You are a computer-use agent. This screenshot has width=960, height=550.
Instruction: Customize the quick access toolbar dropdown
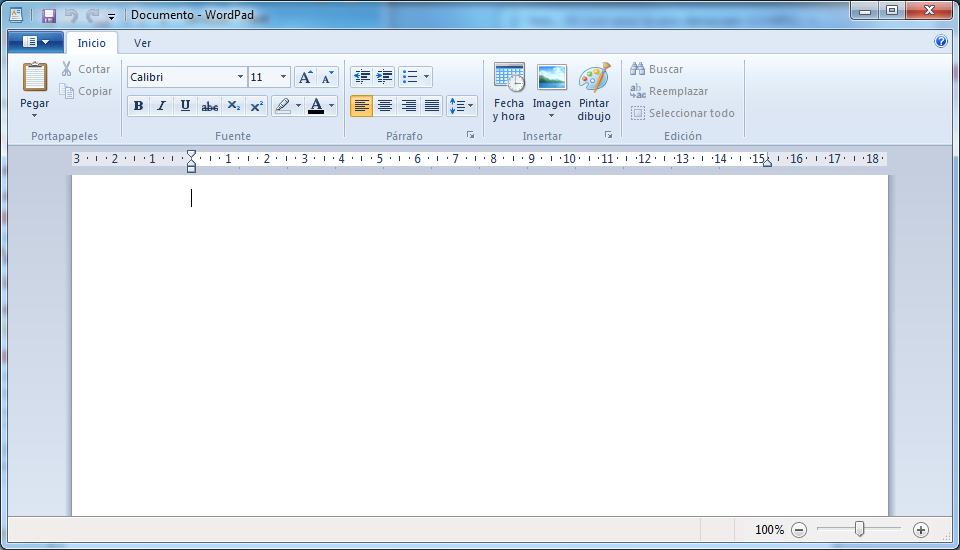tap(111, 17)
